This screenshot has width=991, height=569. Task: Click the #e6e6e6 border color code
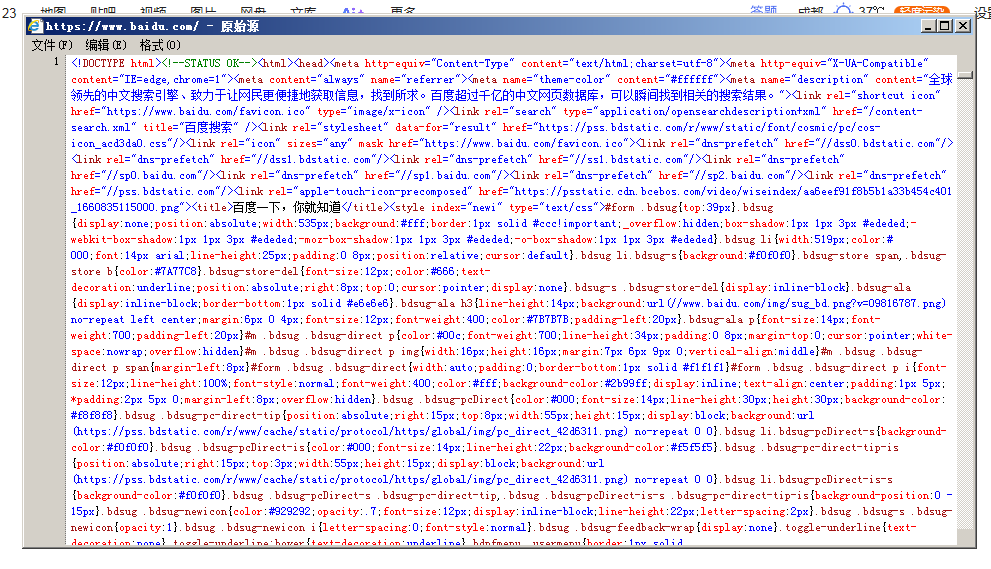(x=367, y=303)
